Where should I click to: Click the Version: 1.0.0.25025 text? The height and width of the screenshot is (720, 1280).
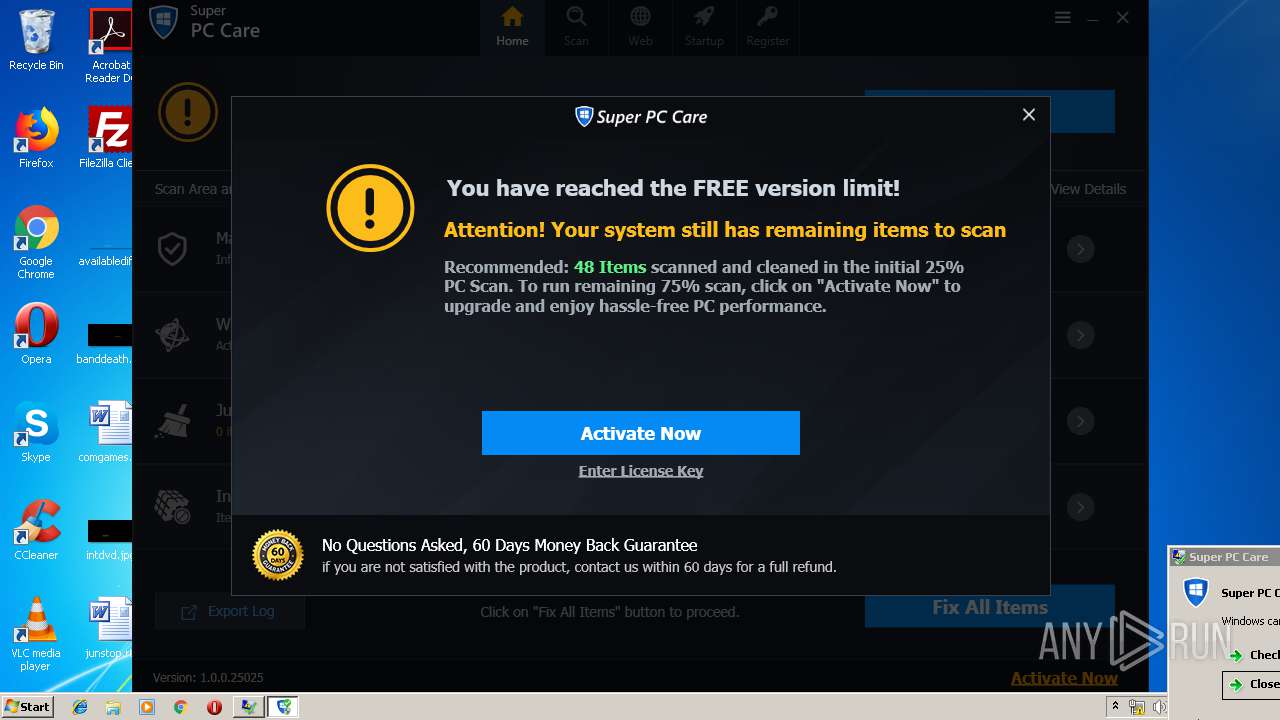[208, 678]
